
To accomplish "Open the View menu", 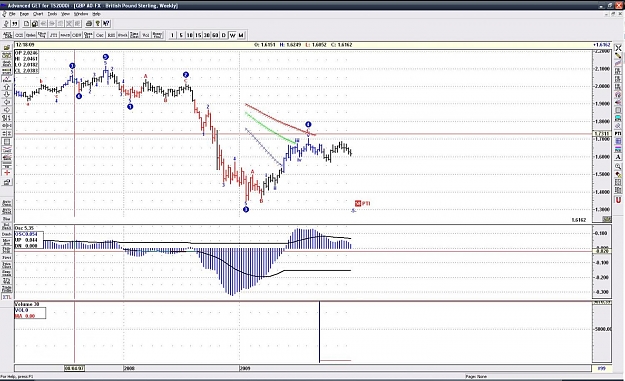I will pyautogui.click(x=65, y=14).
